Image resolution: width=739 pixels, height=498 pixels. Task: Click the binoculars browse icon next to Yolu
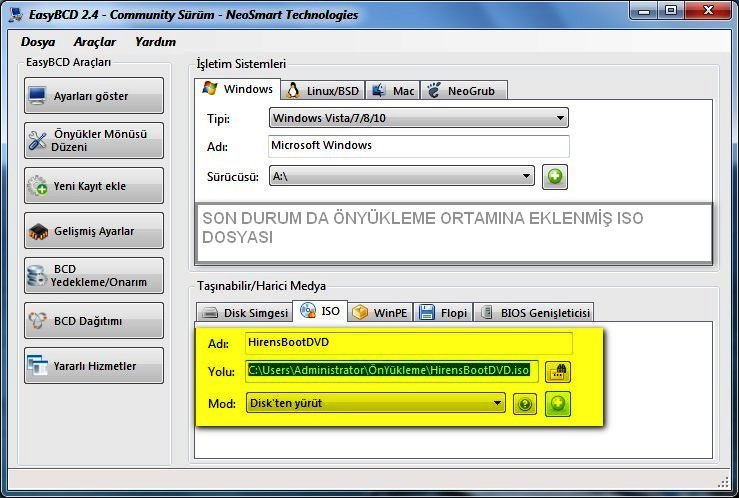[x=558, y=372]
